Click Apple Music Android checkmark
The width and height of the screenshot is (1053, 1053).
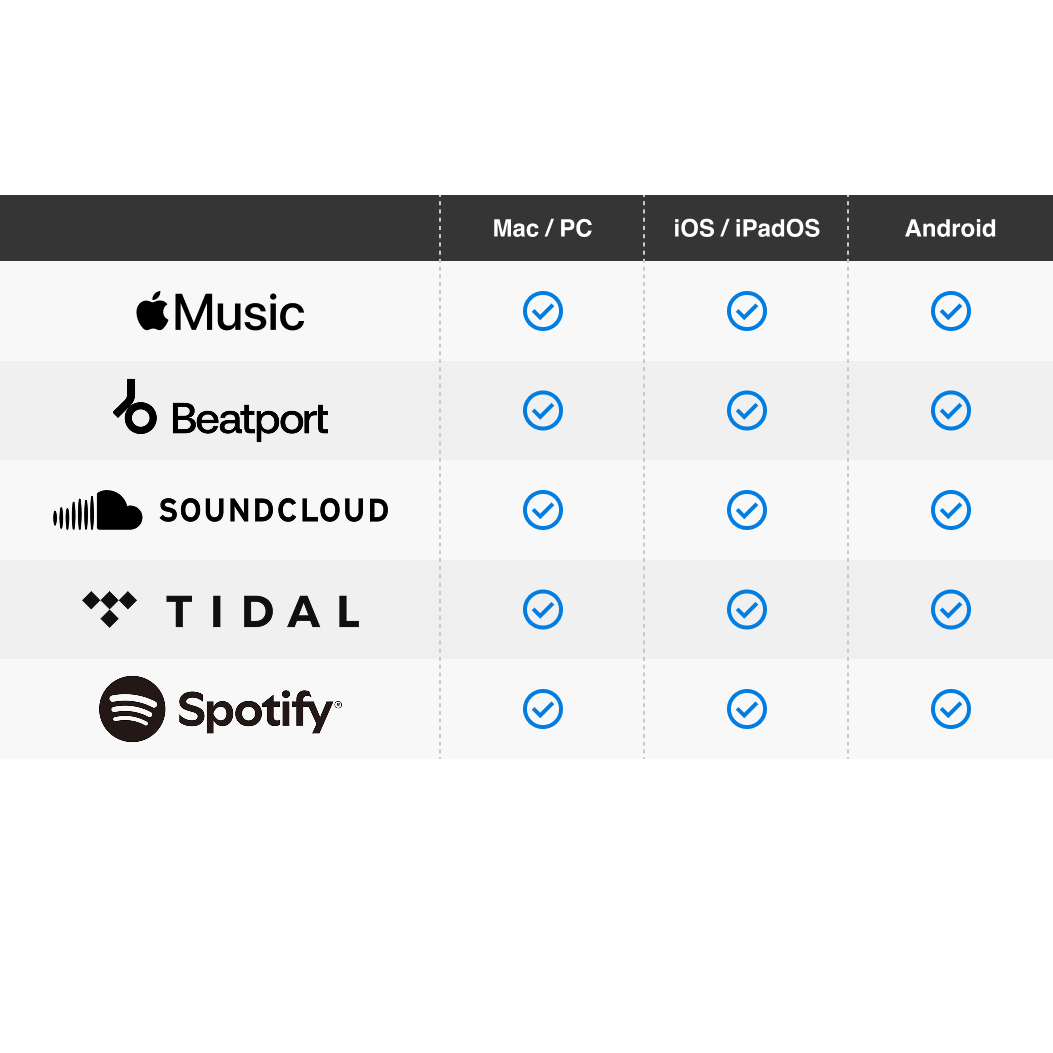coord(950,311)
